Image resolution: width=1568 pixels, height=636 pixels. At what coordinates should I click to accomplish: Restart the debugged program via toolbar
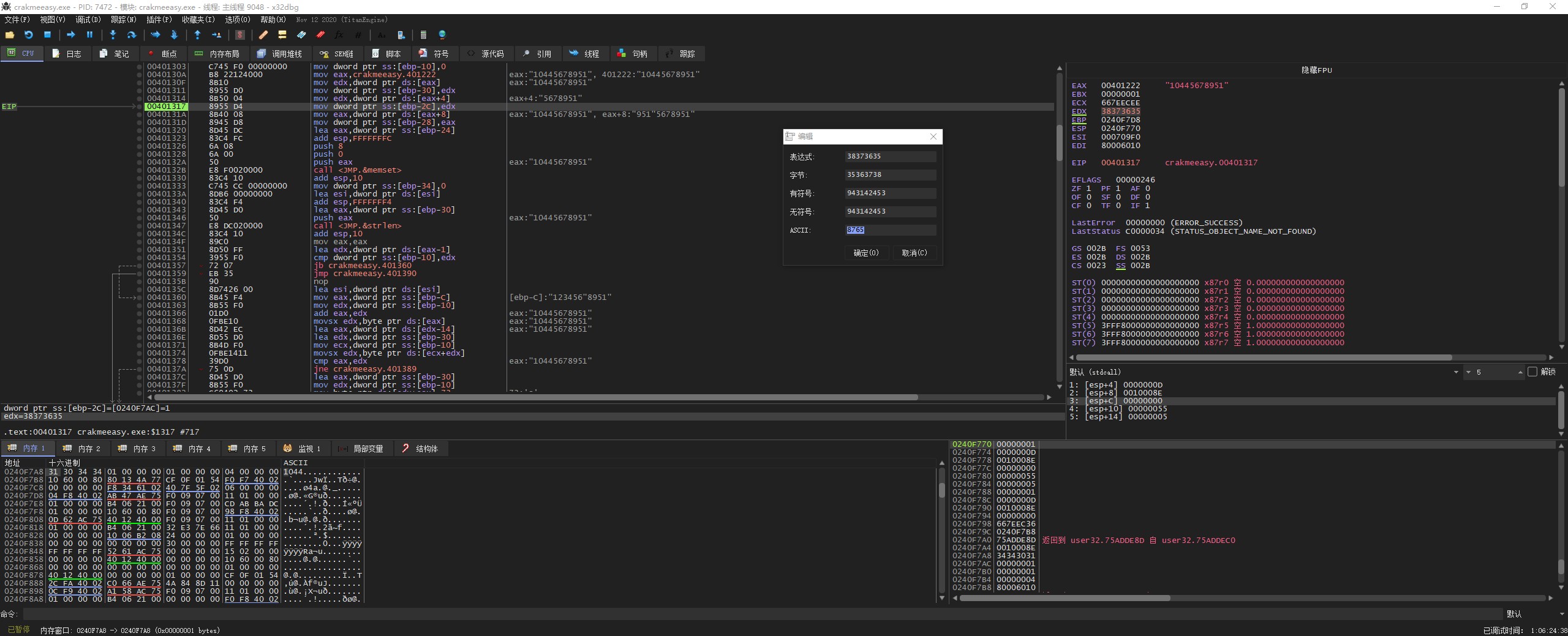click(x=29, y=35)
